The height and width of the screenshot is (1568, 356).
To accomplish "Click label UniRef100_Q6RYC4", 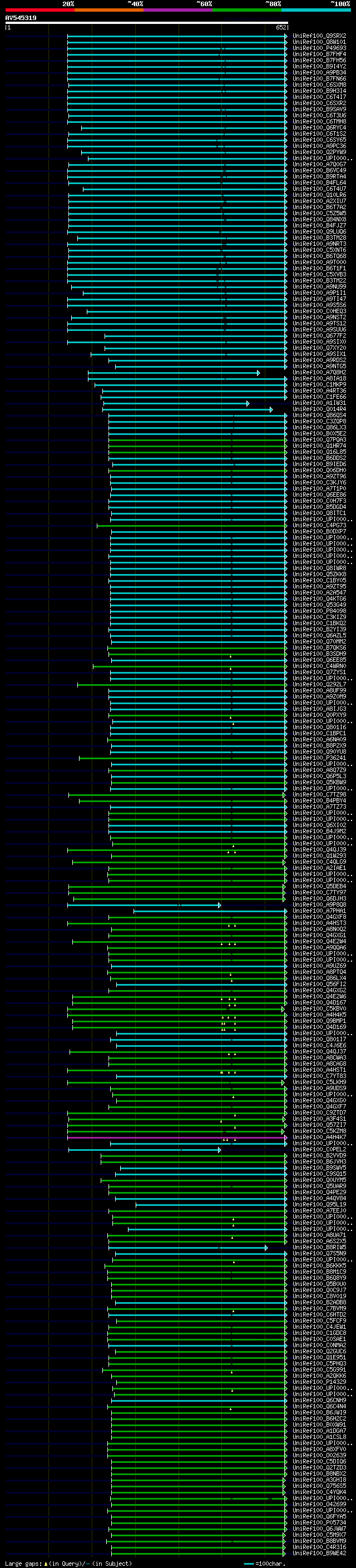I will point(319,128).
